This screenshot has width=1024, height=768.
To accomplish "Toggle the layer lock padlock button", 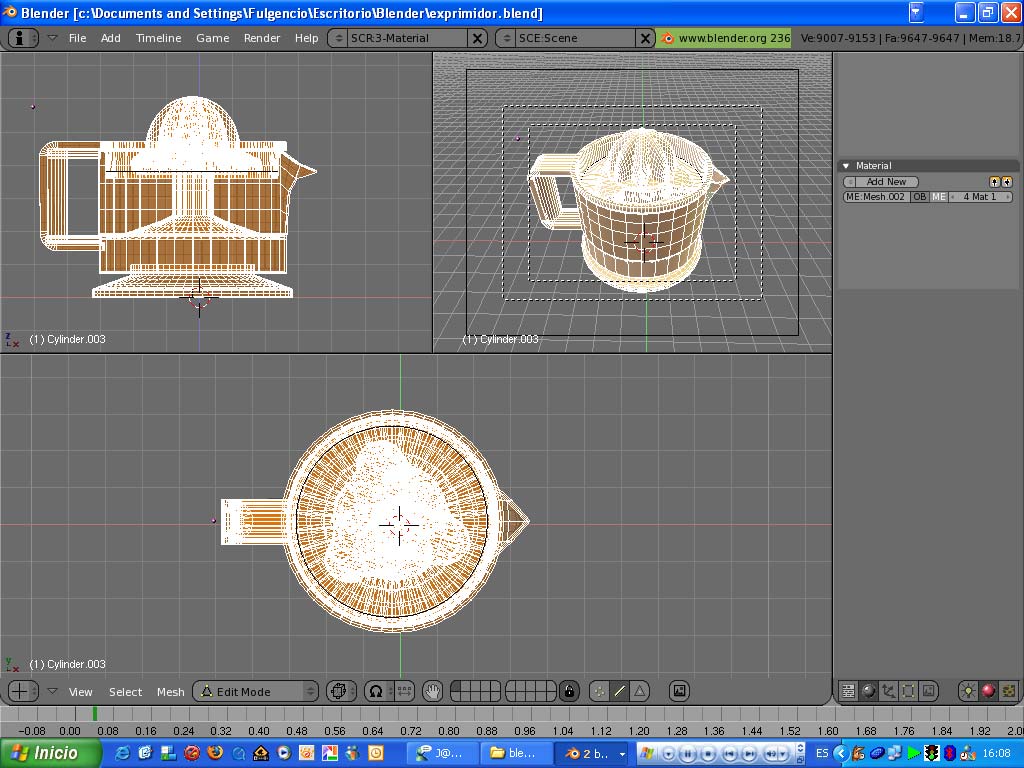I will pyautogui.click(x=569, y=691).
